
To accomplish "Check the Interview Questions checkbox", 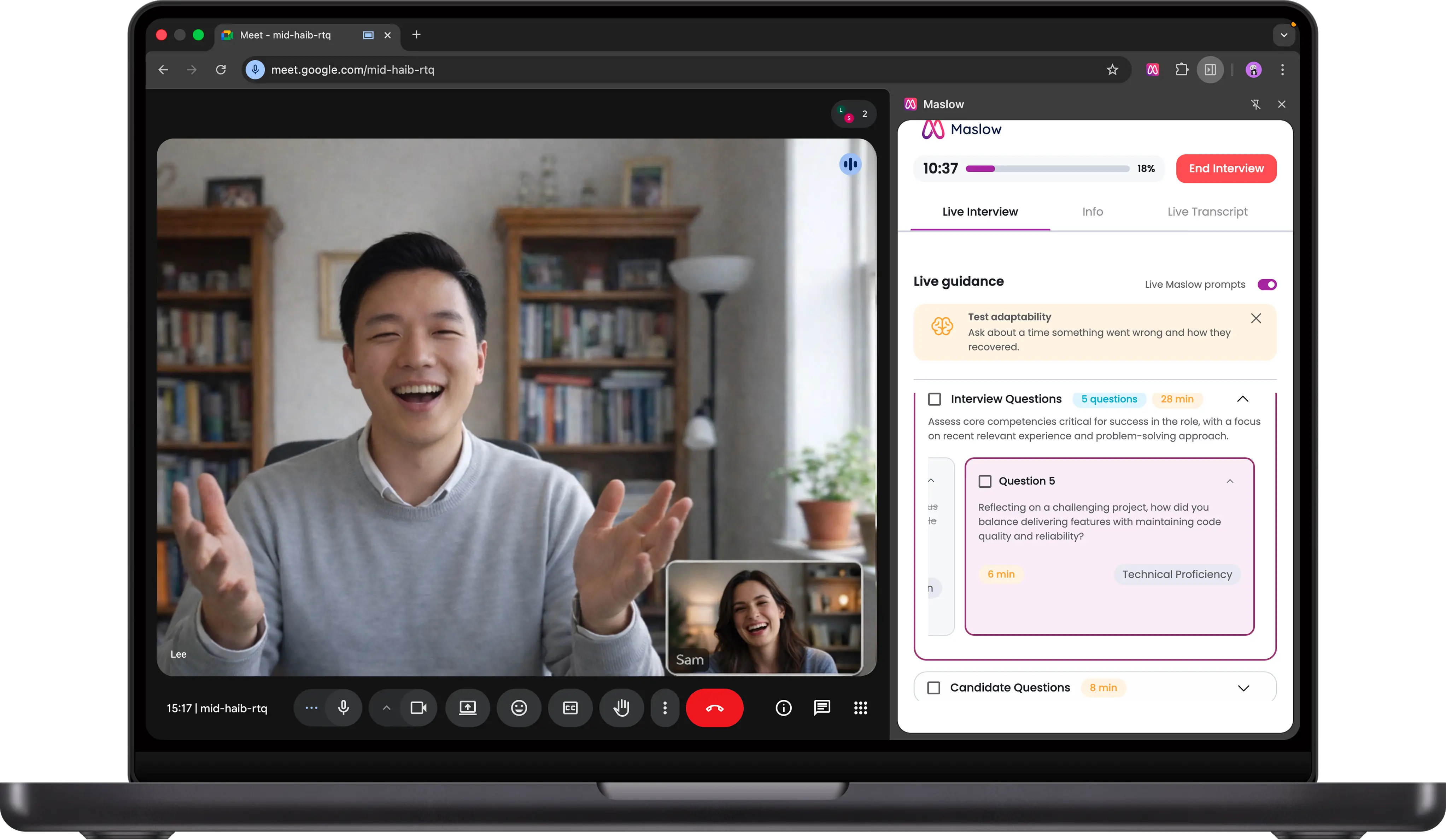I will point(934,399).
